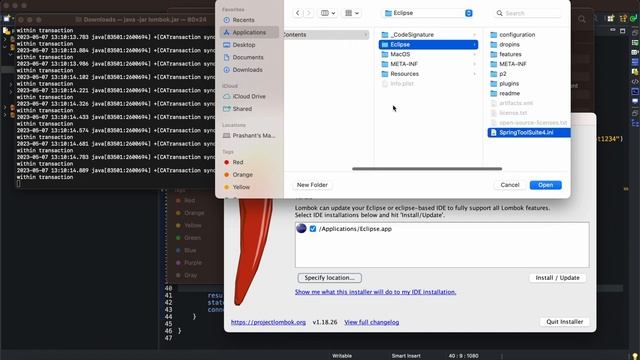Click the Terminal window title bar
Screen dimensions: 640x360
click(x=116, y=19)
